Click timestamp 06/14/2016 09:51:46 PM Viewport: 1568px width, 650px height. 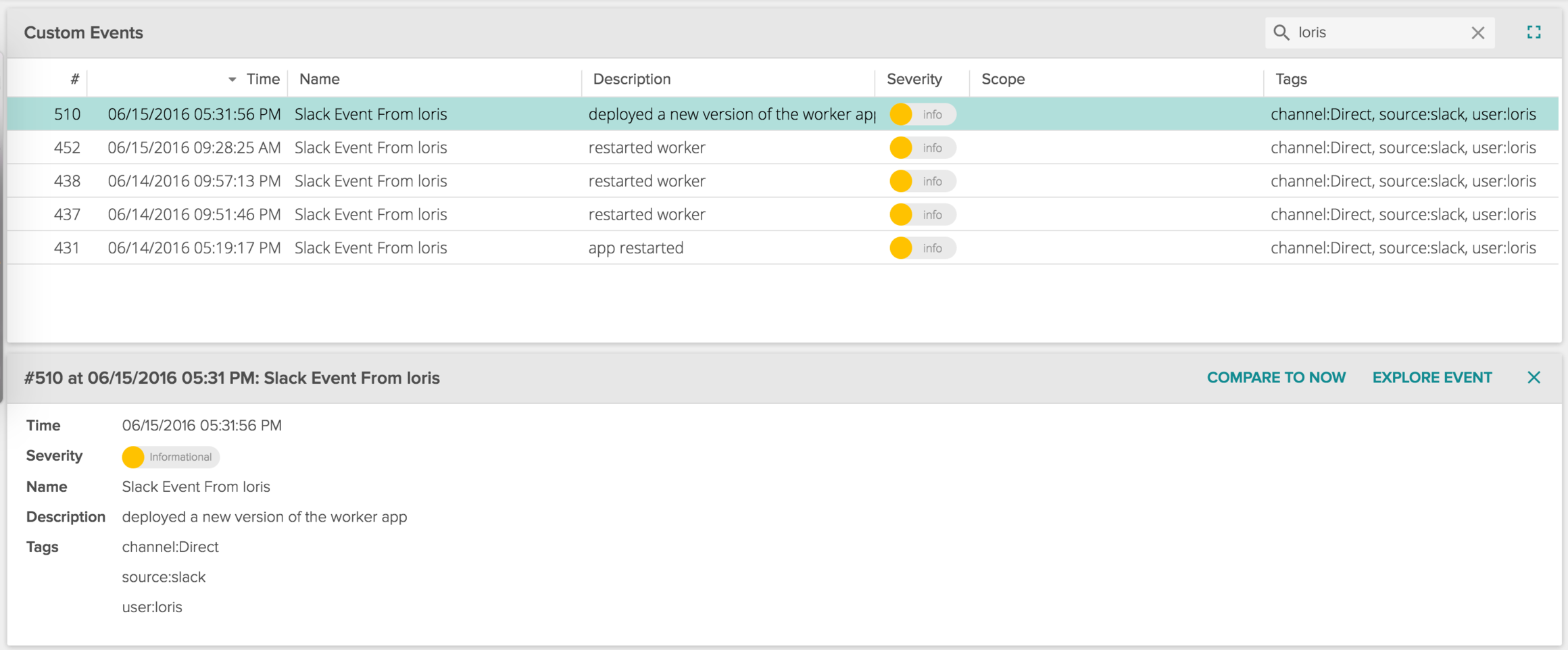[194, 214]
